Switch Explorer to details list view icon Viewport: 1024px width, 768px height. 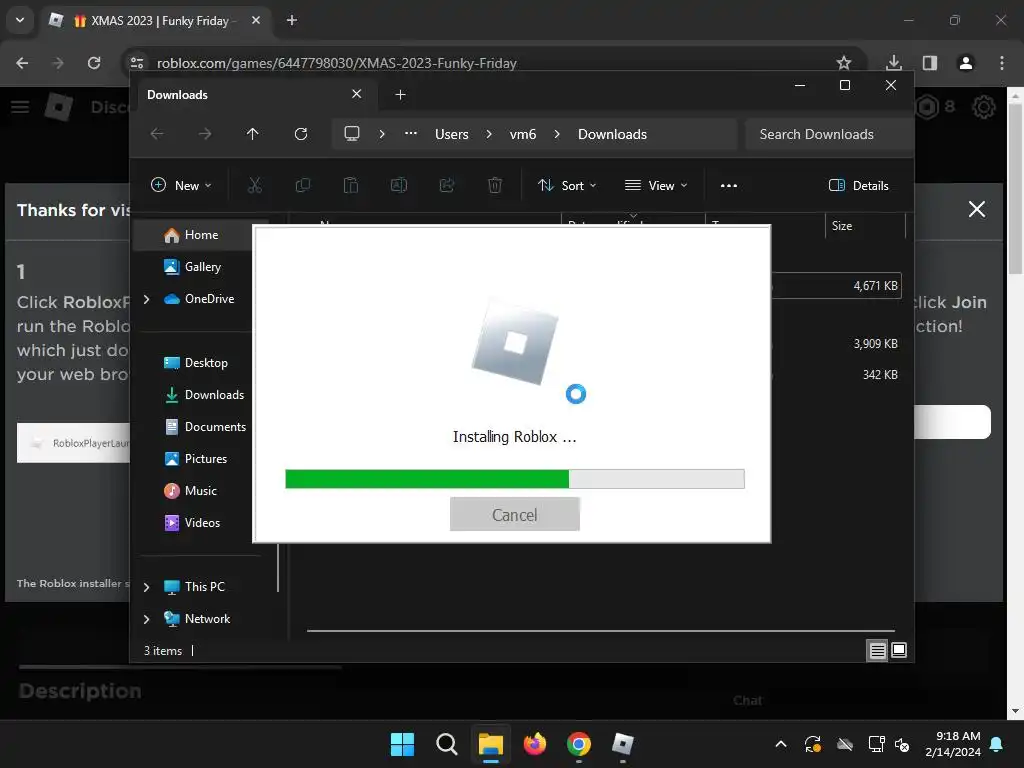click(878, 650)
